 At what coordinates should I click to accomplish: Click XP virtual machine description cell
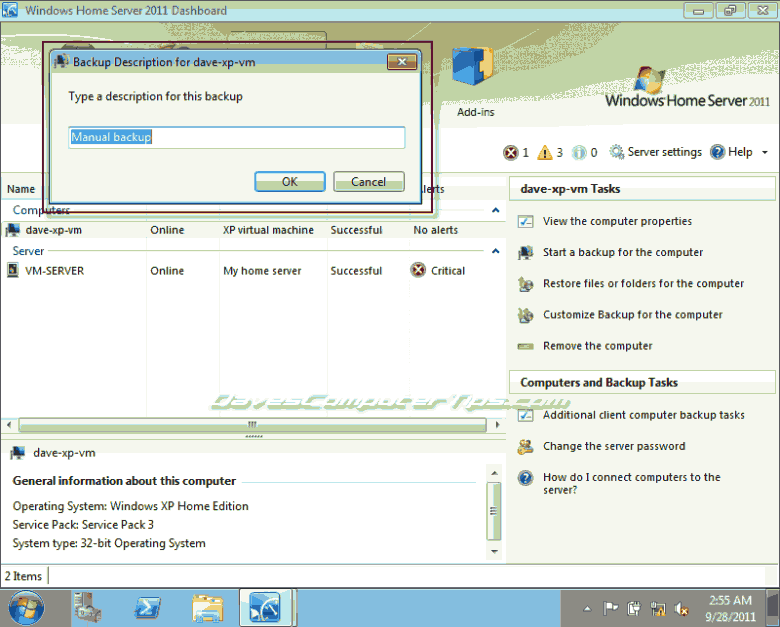point(268,230)
